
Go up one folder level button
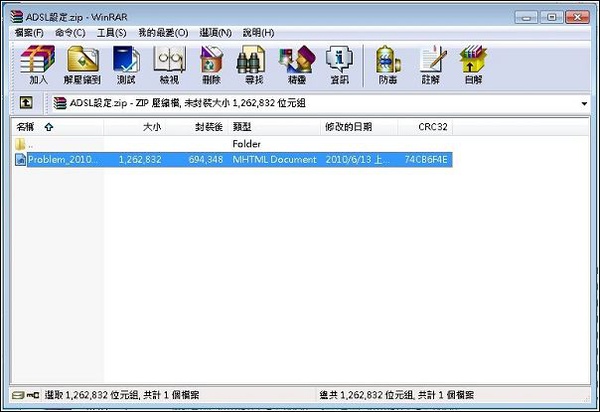click(x=26, y=103)
